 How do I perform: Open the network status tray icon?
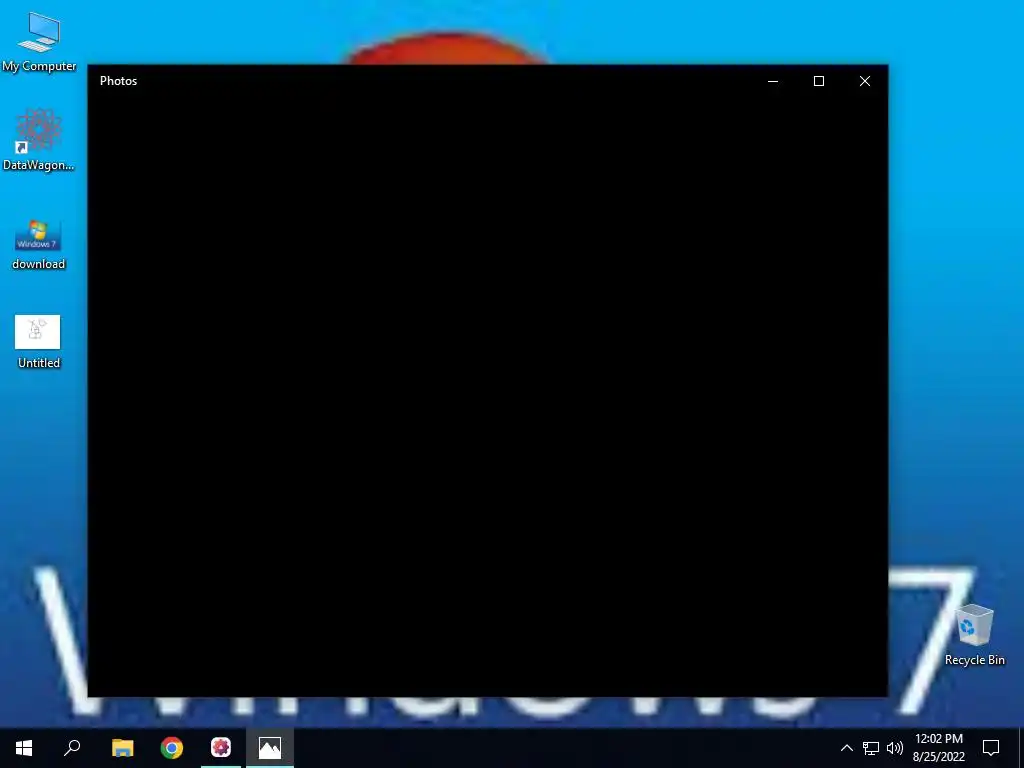871,748
